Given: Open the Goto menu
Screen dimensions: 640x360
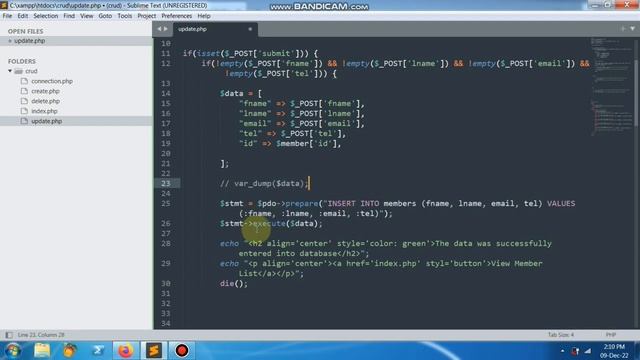Looking at the screenshot, I should 105,16.
